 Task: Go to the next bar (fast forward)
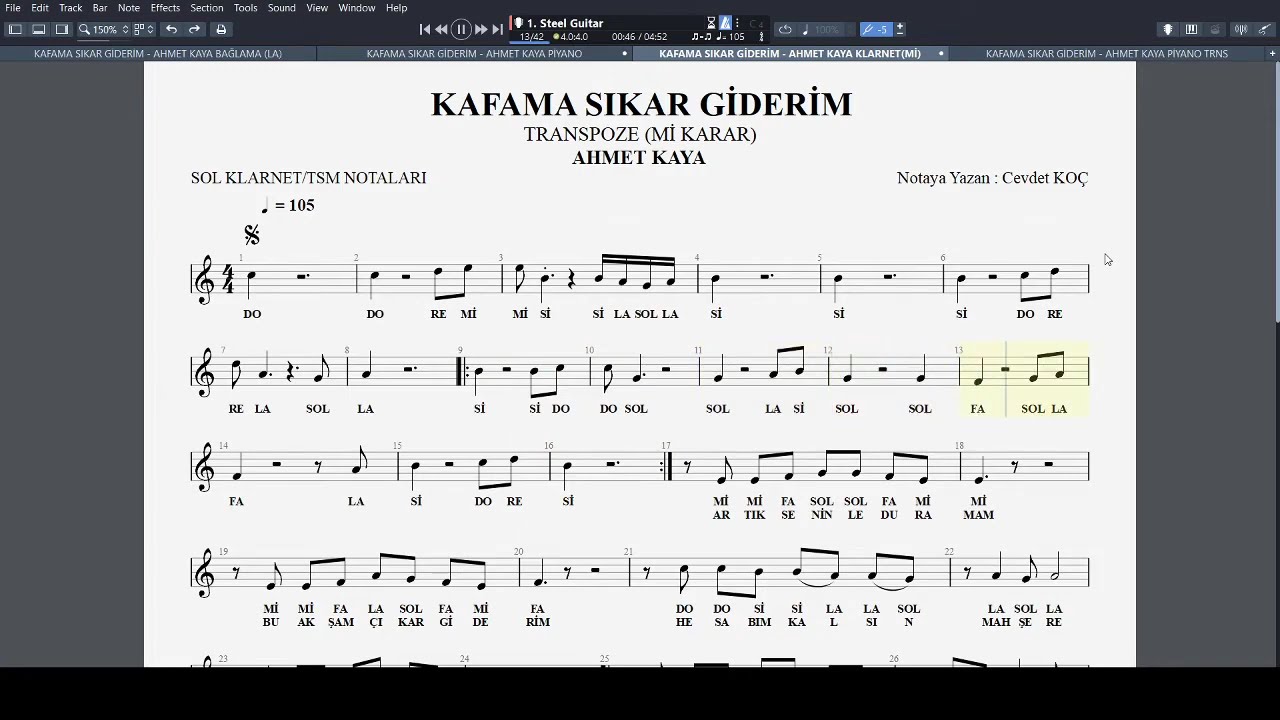click(x=481, y=30)
